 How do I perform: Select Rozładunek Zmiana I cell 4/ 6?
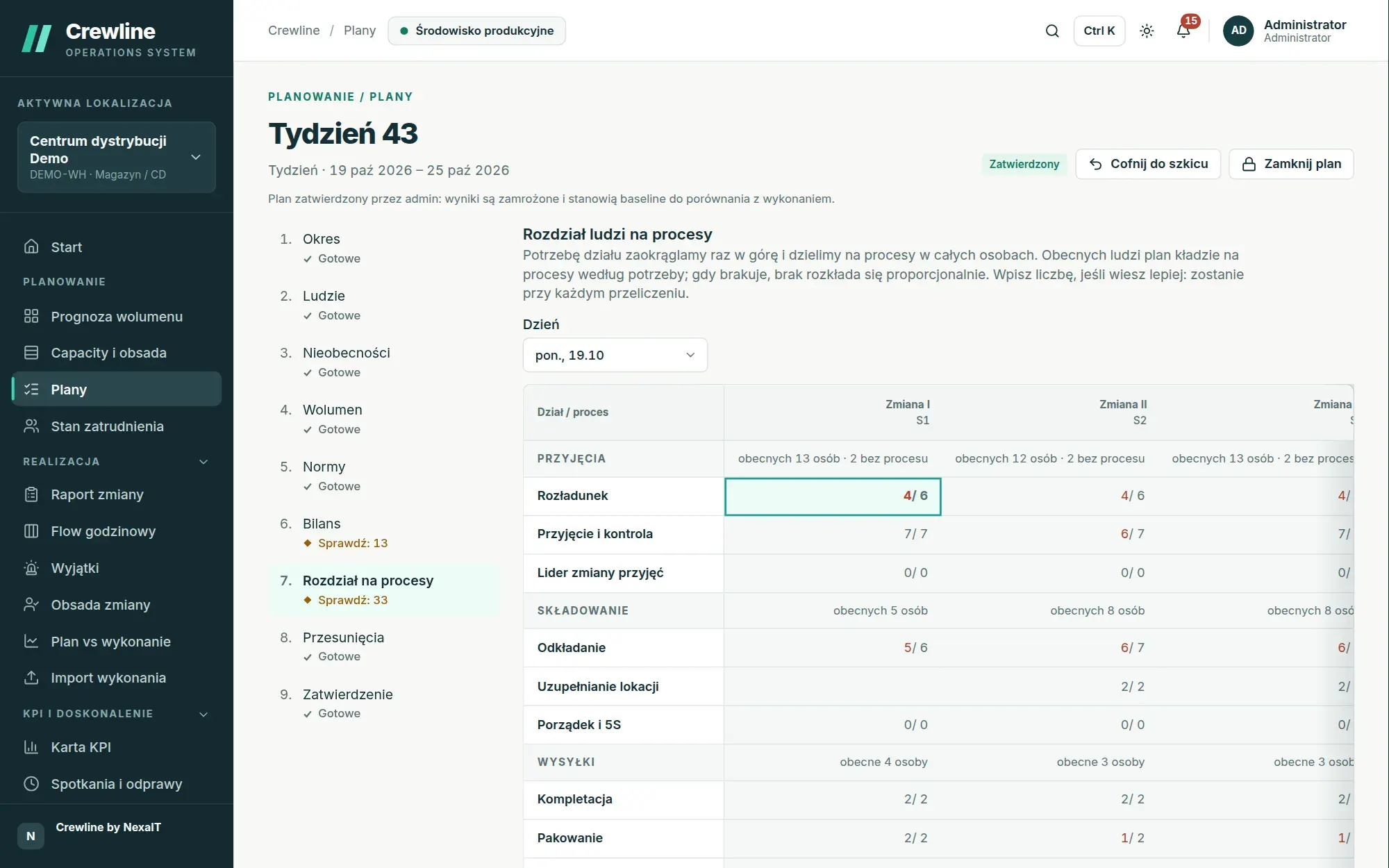(833, 496)
